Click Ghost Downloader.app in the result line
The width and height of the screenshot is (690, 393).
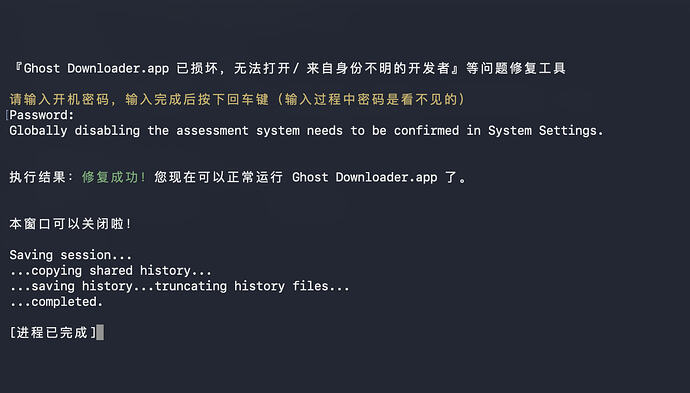(364, 177)
